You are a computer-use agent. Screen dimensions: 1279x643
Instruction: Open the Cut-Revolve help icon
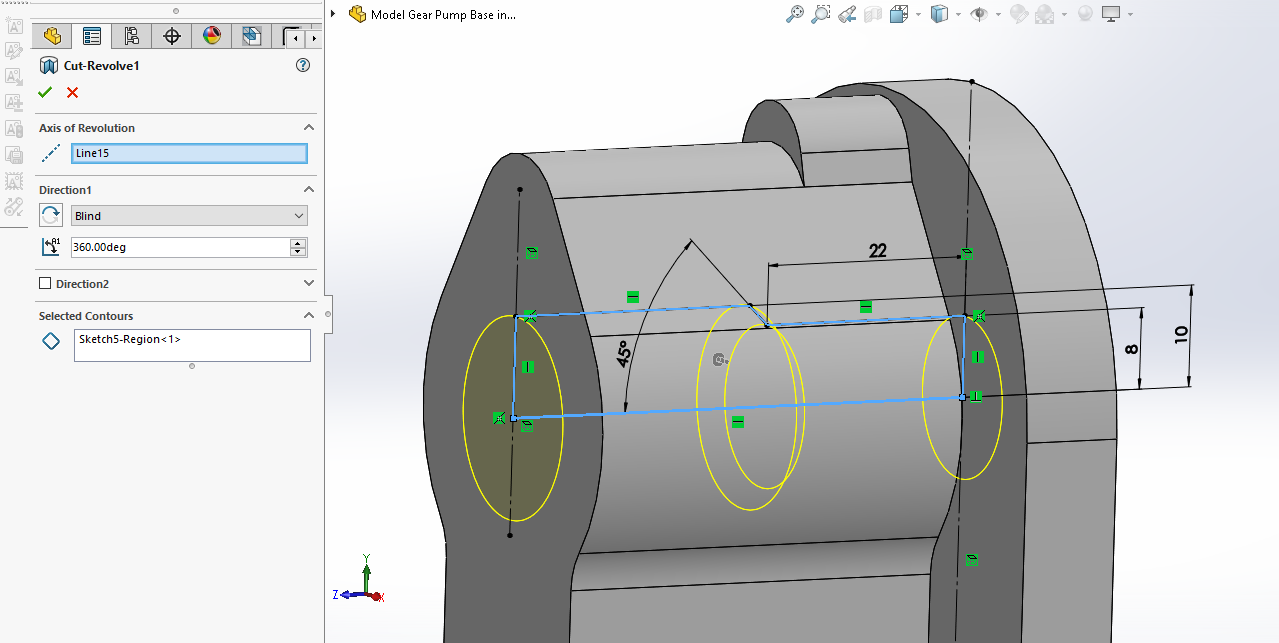pos(303,66)
